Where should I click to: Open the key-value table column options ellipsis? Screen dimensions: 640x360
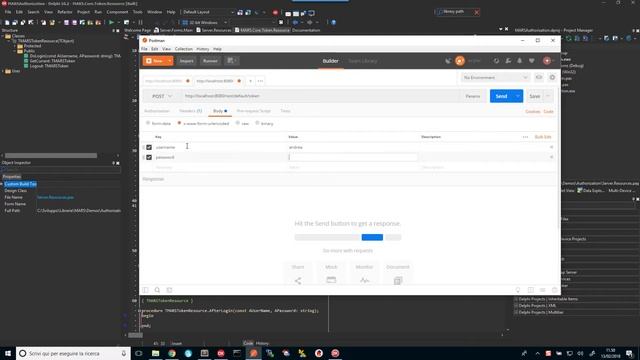click(525, 137)
